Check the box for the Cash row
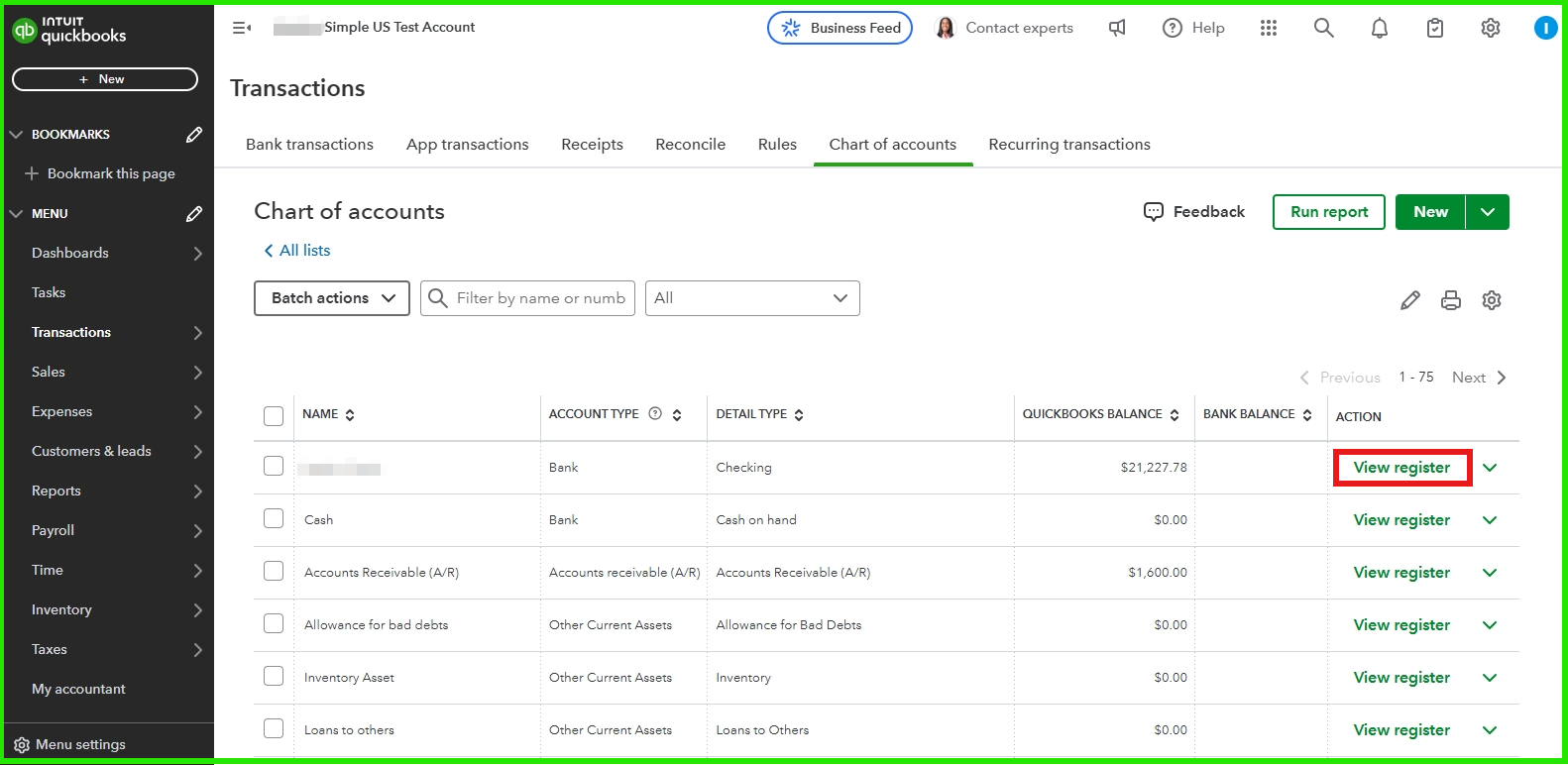The width and height of the screenshot is (1568, 765). (274, 518)
